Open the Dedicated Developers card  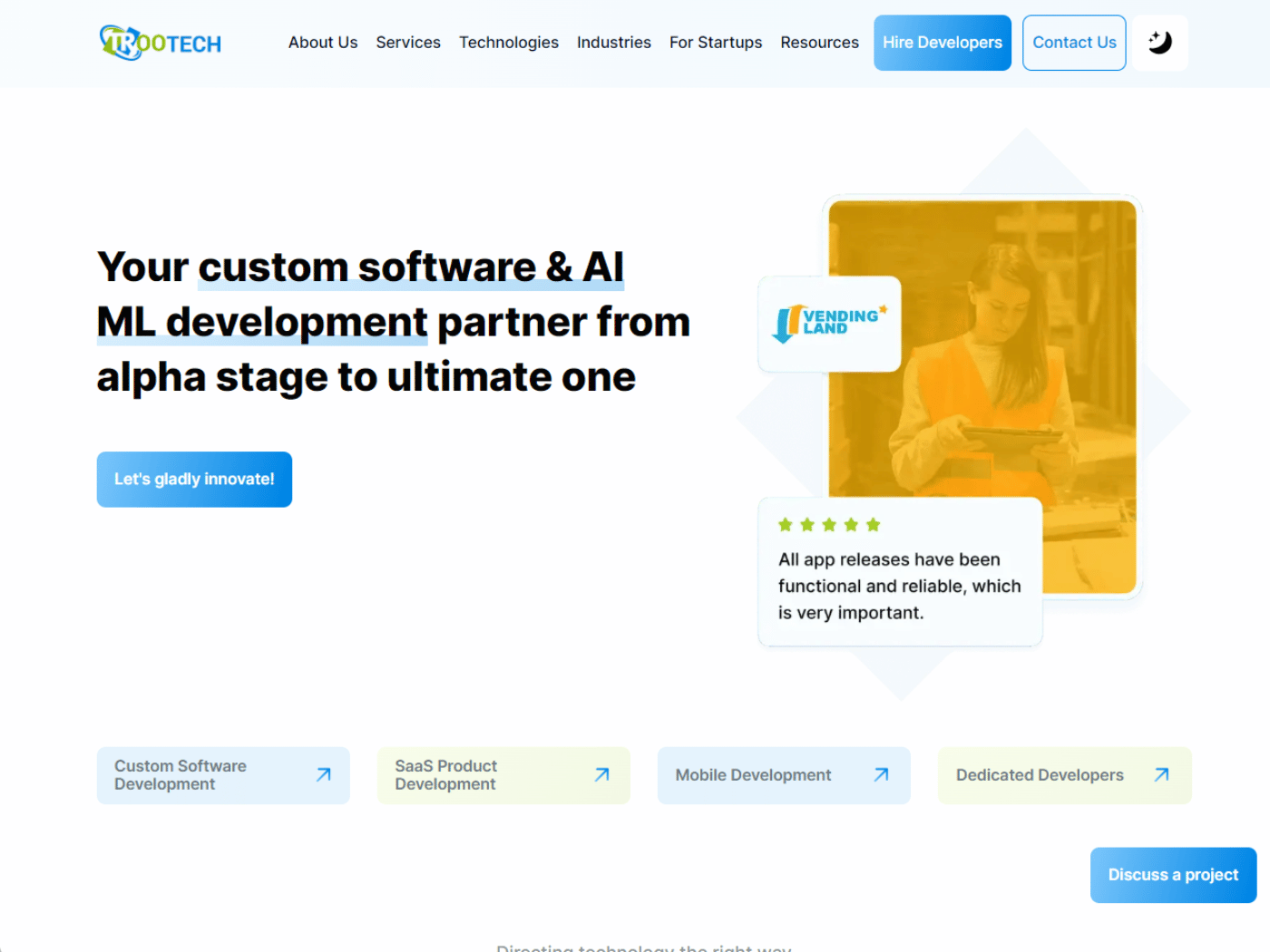[x=1064, y=775]
